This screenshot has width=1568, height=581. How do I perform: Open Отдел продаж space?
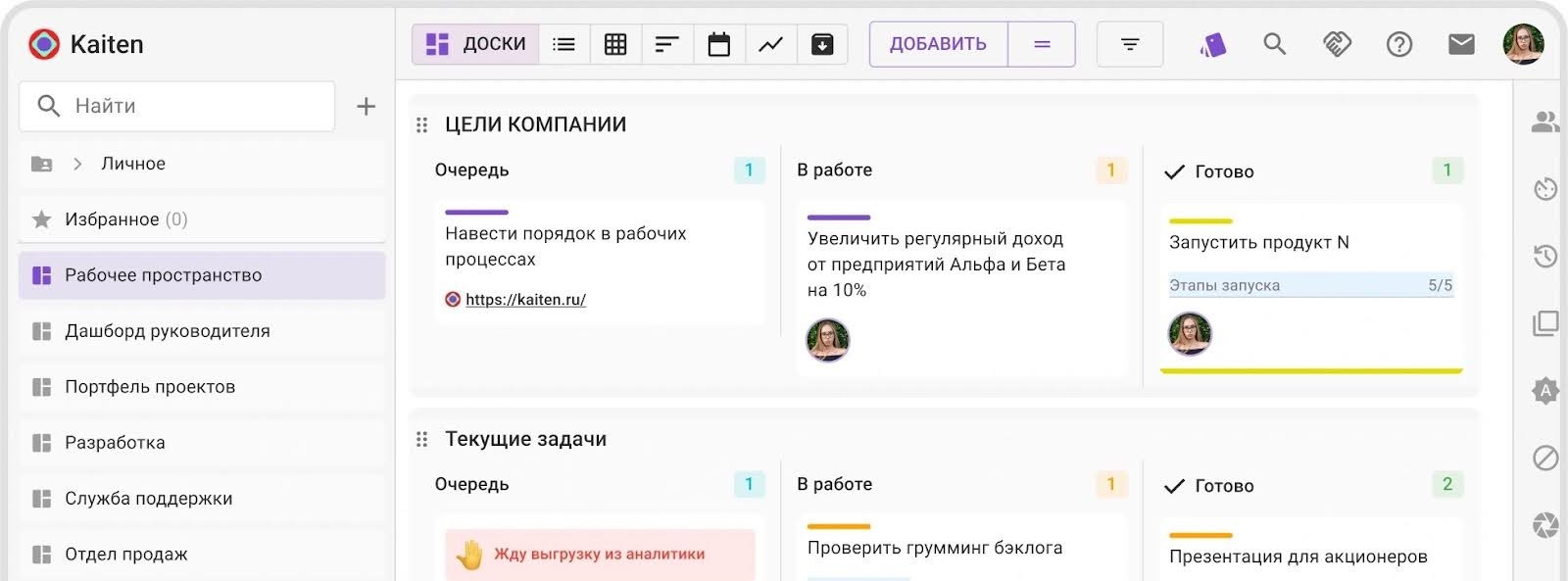point(202,555)
